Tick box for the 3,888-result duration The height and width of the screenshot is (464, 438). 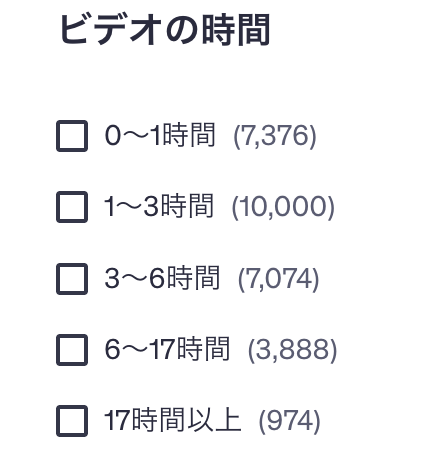[72, 350]
